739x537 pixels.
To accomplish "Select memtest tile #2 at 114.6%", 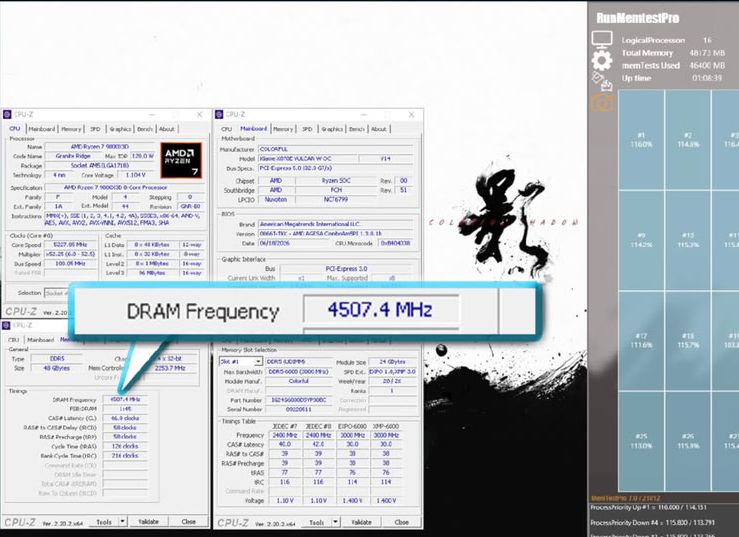I will [688, 140].
